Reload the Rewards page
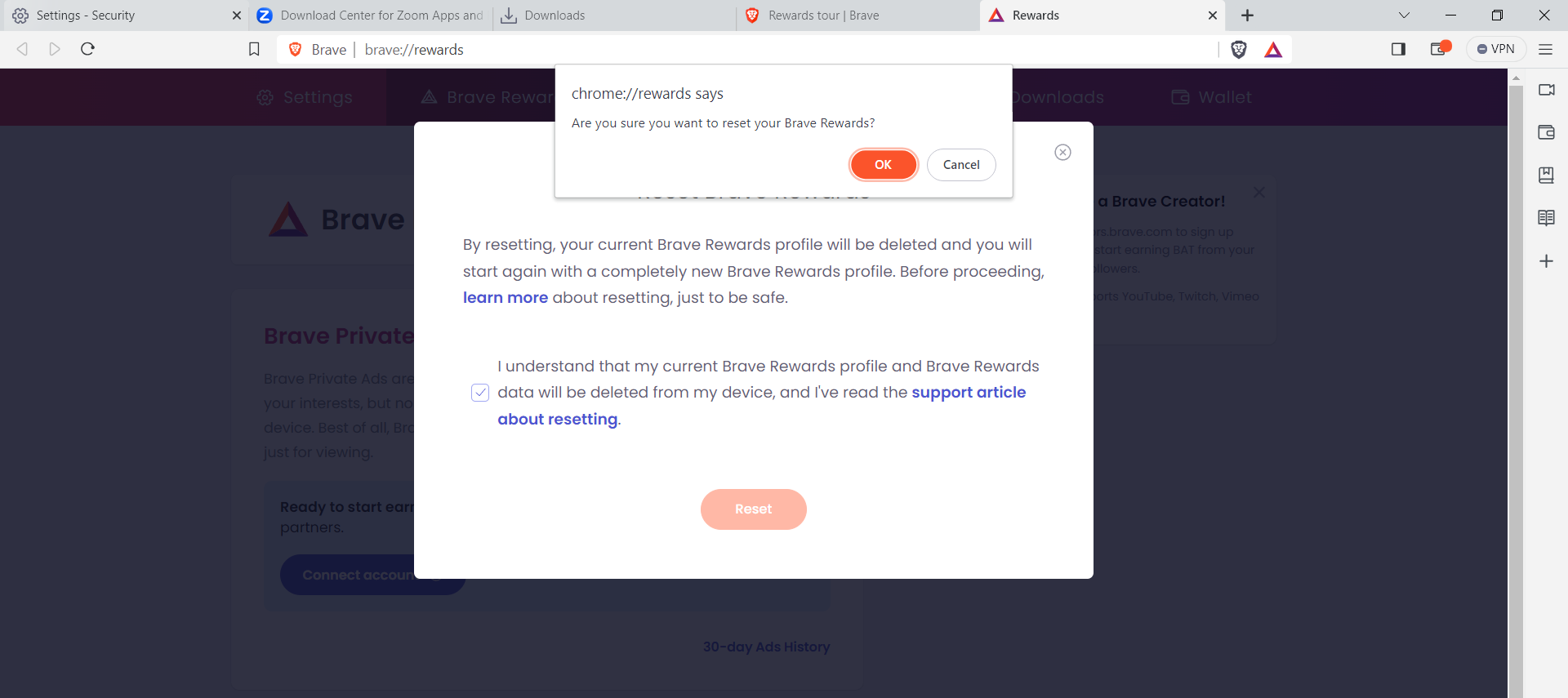Image resolution: width=1568 pixels, height=698 pixels. click(x=87, y=49)
